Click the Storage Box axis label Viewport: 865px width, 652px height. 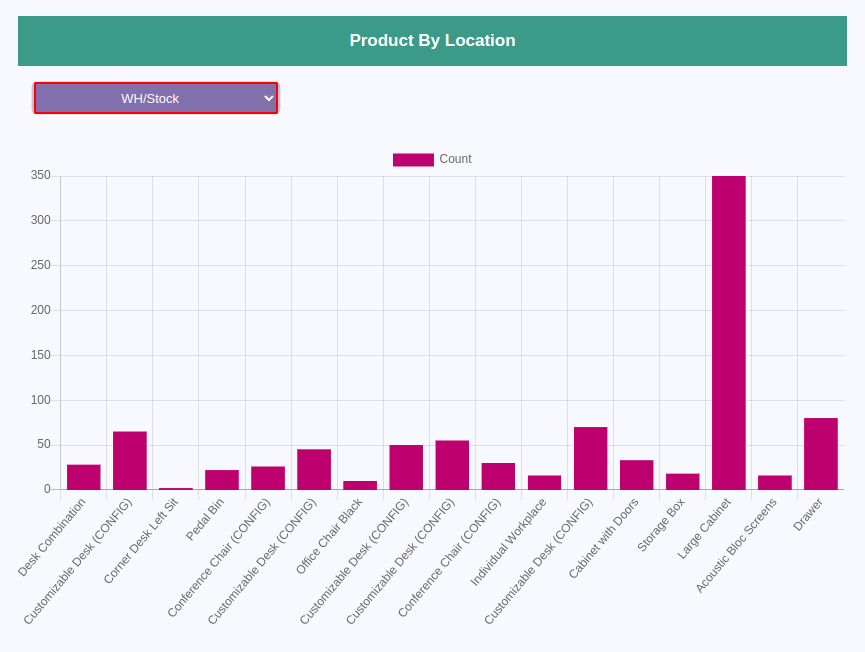click(x=661, y=525)
